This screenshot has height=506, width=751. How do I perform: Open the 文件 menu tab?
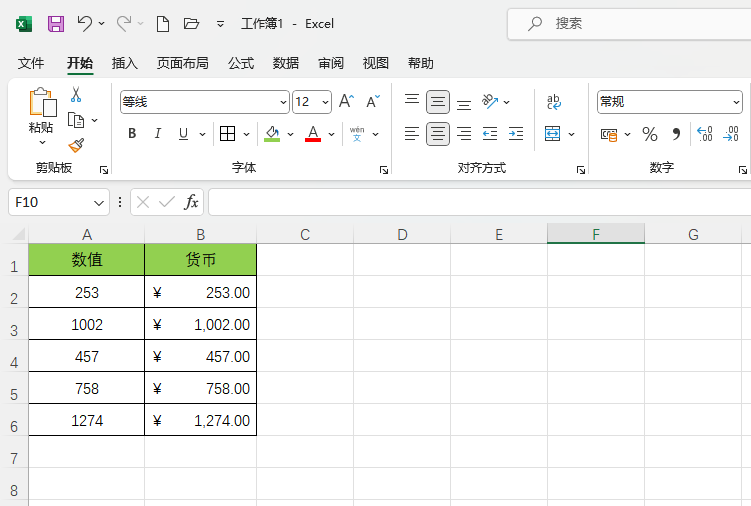[x=31, y=63]
